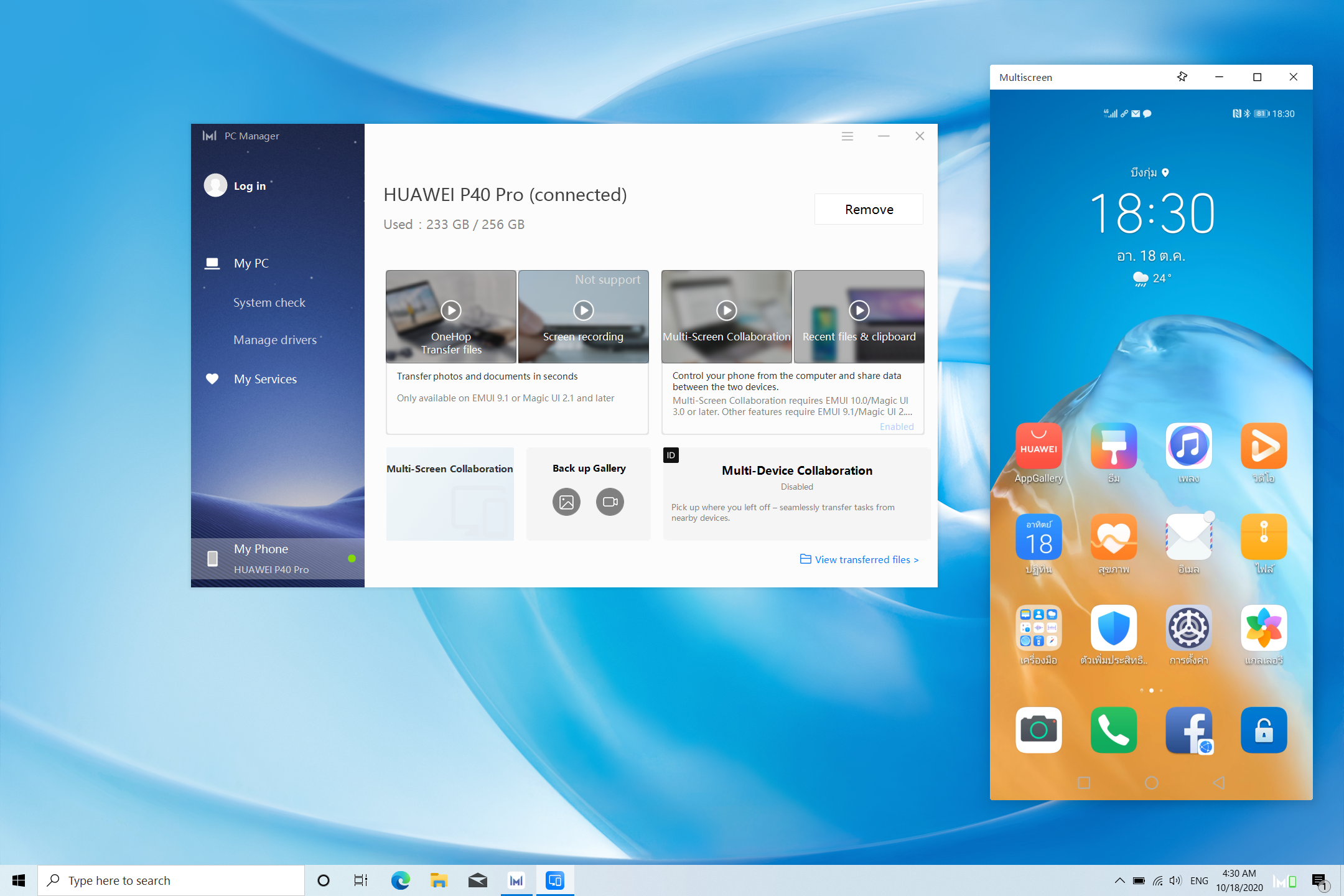Back up photos via gallery image icon
Screen dimensions: 1344x896
click(566, 502)
